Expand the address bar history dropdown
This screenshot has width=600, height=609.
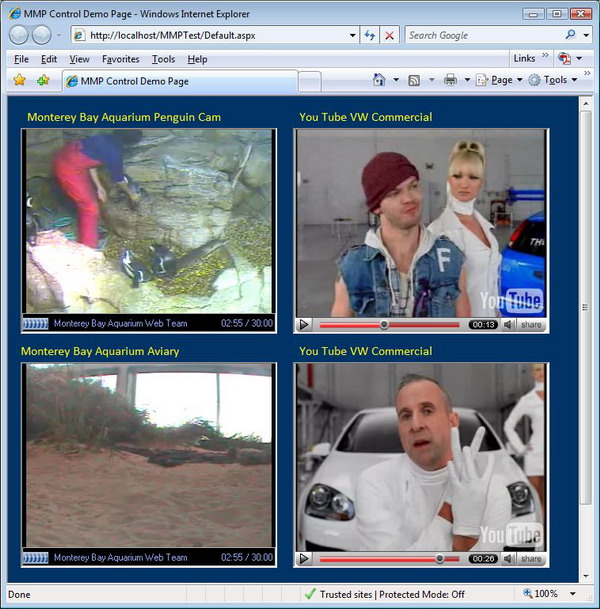[x=352, y=35]
